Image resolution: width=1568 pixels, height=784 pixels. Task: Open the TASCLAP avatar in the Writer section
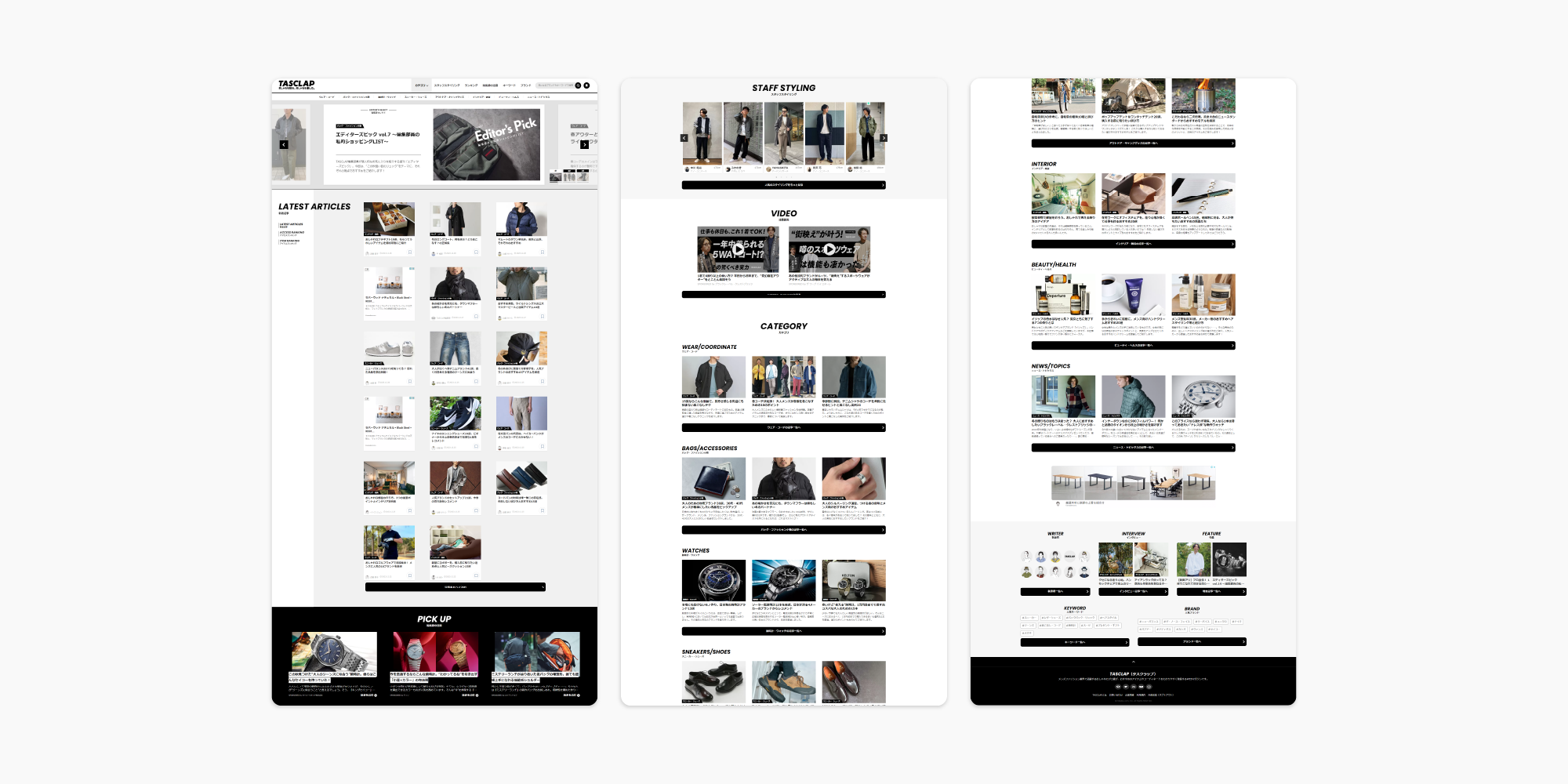point(1069,556)
